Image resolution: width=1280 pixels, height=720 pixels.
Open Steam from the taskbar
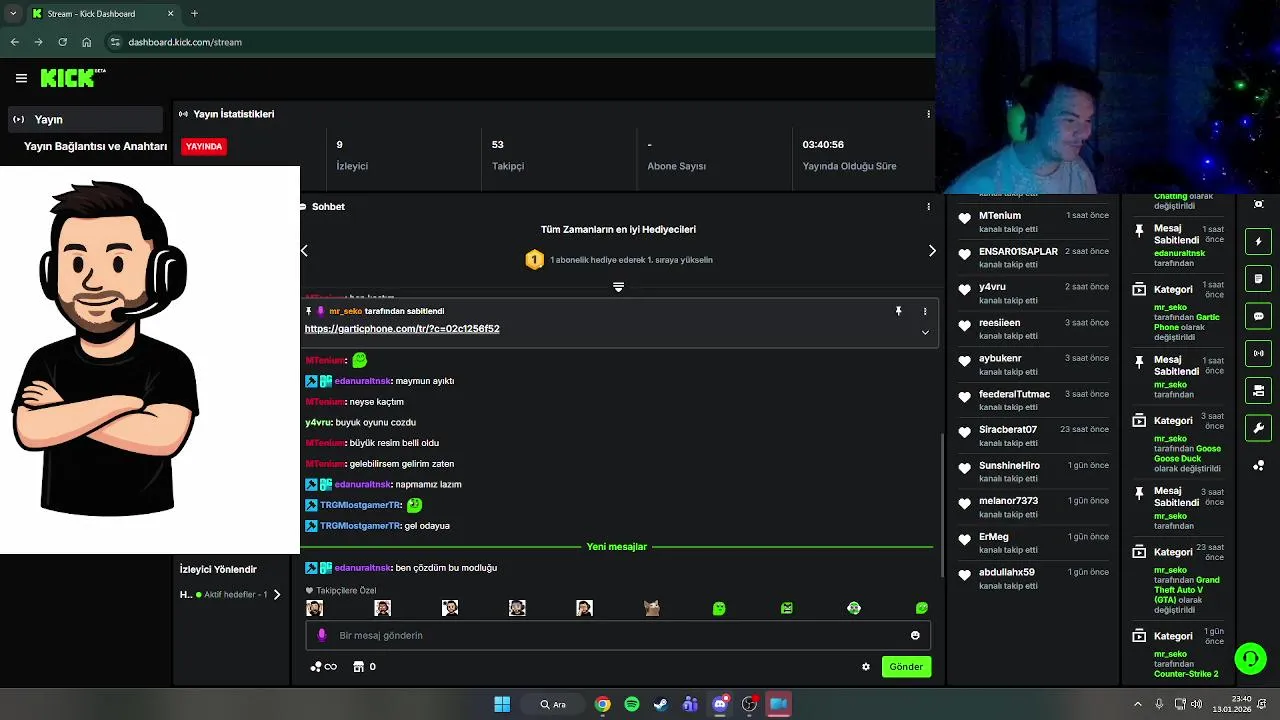coord(661,704)
